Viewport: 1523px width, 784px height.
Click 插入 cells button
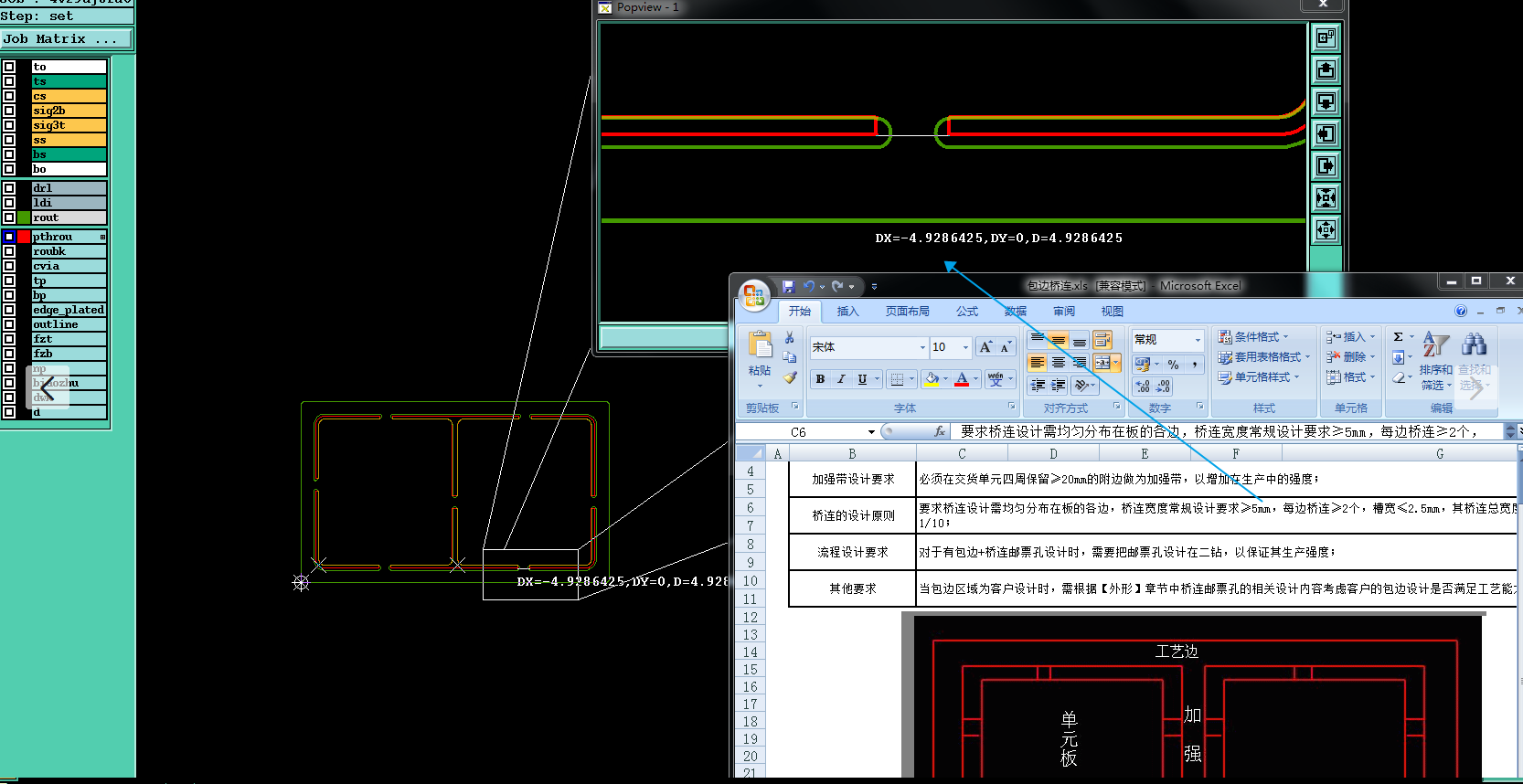(x=1350, y=337)
